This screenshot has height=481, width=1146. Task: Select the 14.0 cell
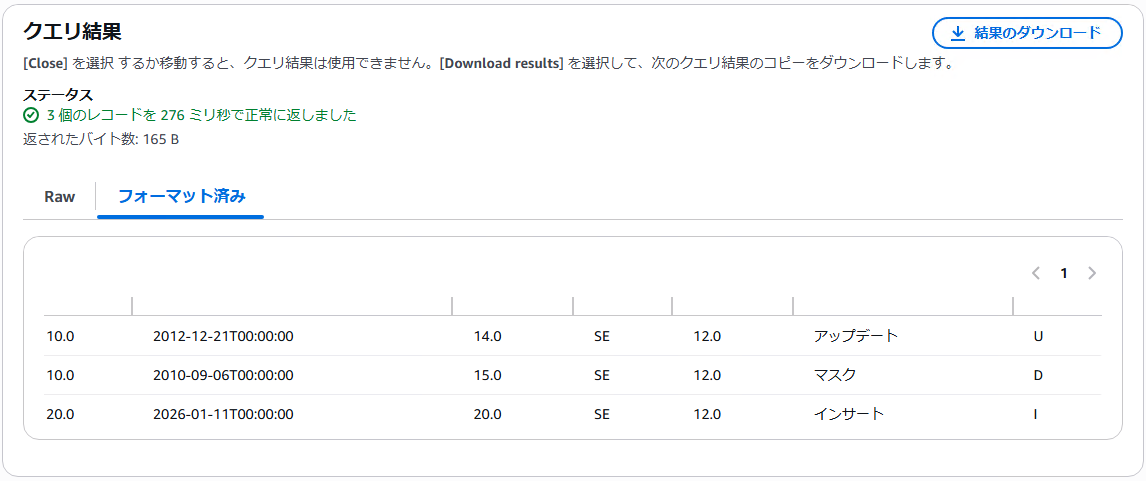[x=488, y=336]
